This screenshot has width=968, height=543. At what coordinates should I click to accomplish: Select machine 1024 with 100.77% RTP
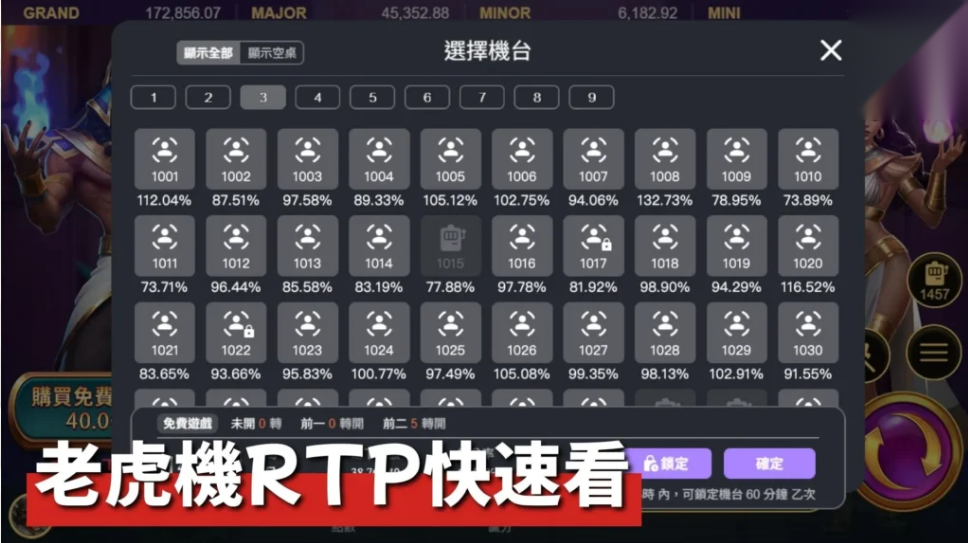tap(379, 332)
